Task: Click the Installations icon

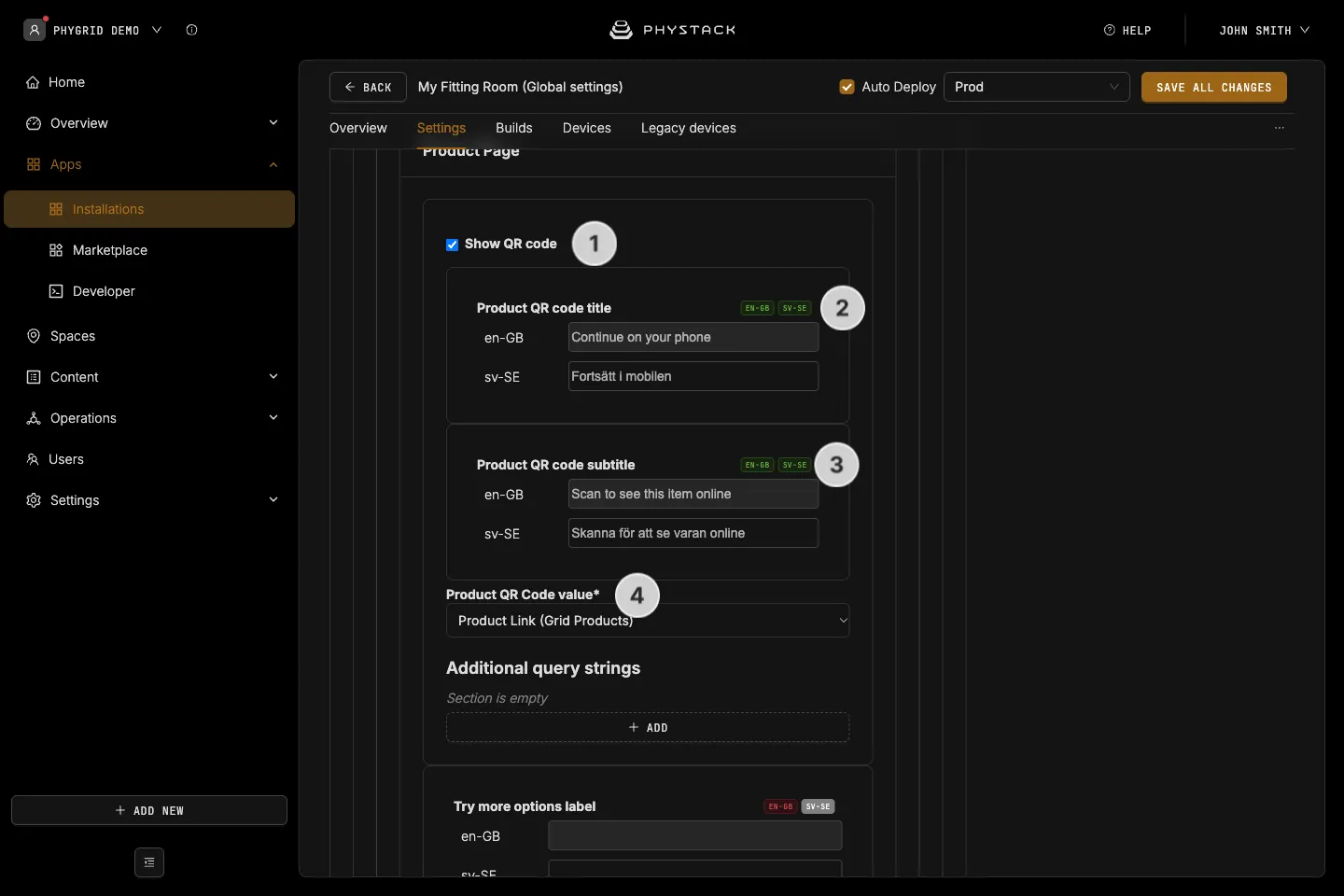Action: pyautogui.click(x=56, y=209)
